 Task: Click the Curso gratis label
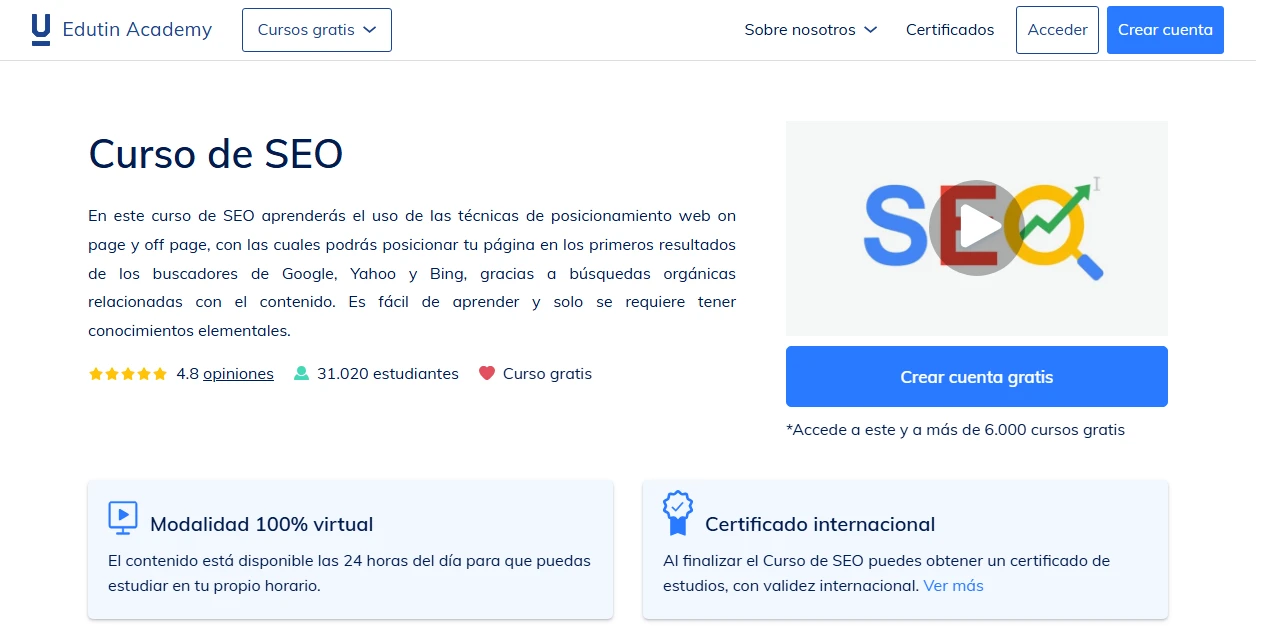click(x=547, y=374)
